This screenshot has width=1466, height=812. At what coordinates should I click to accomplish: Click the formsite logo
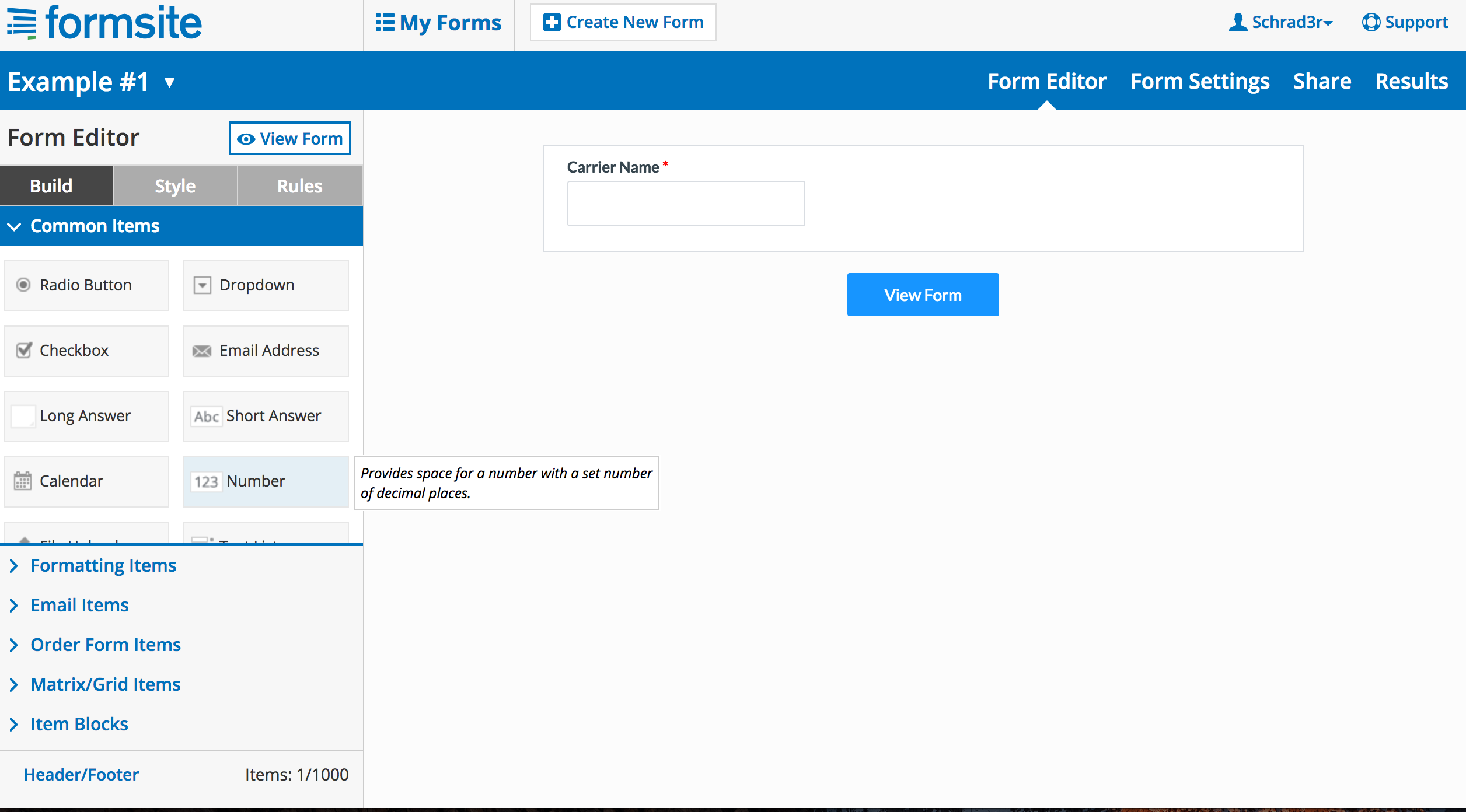pyautogui.click(x=104, y=22)
